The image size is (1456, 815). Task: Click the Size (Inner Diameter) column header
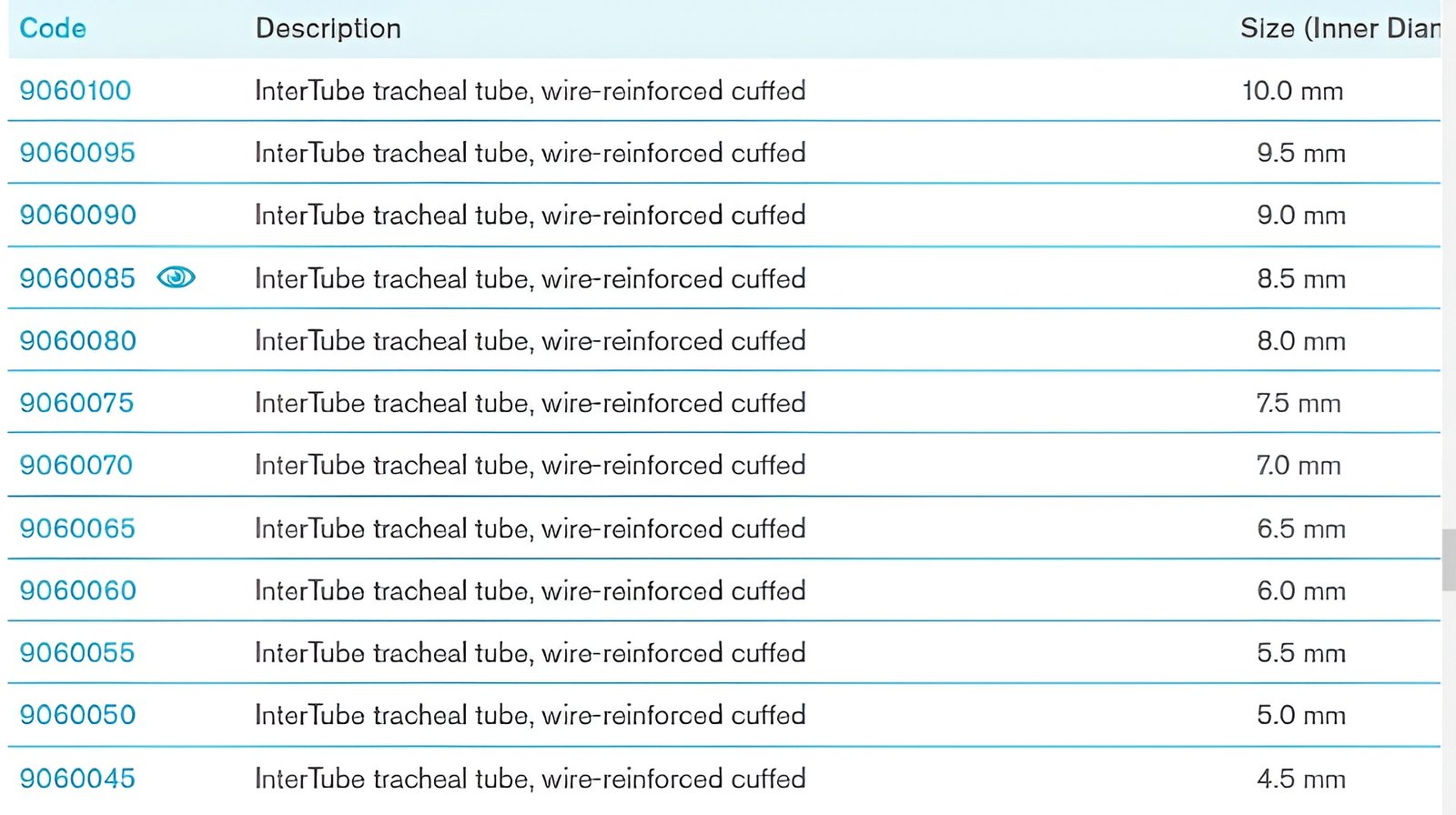click(1340, 29)
